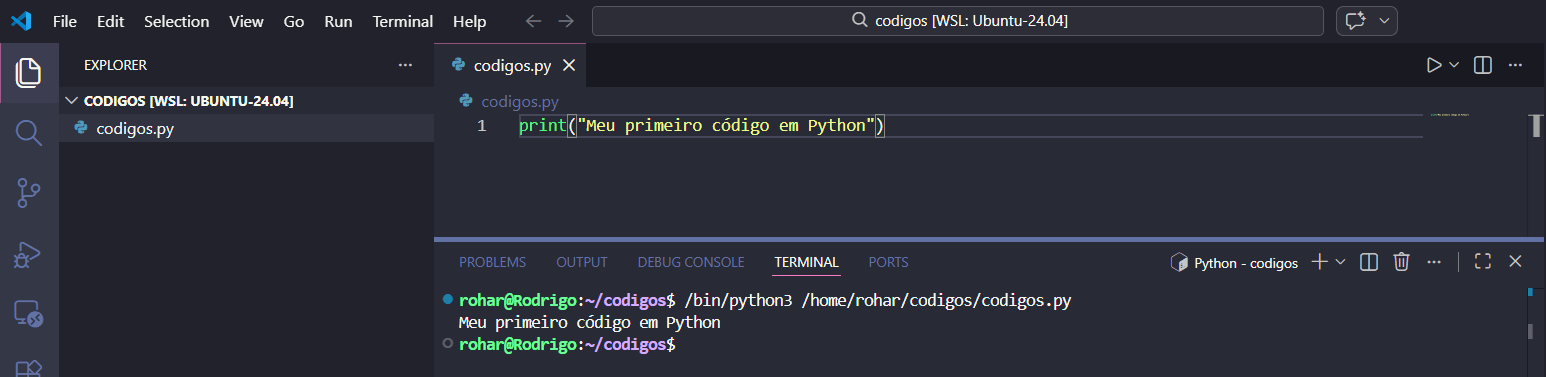Open the Copilot chat dropdown arrow
The height and width of the screenshot is (377, 1546).
[1385, 21]
